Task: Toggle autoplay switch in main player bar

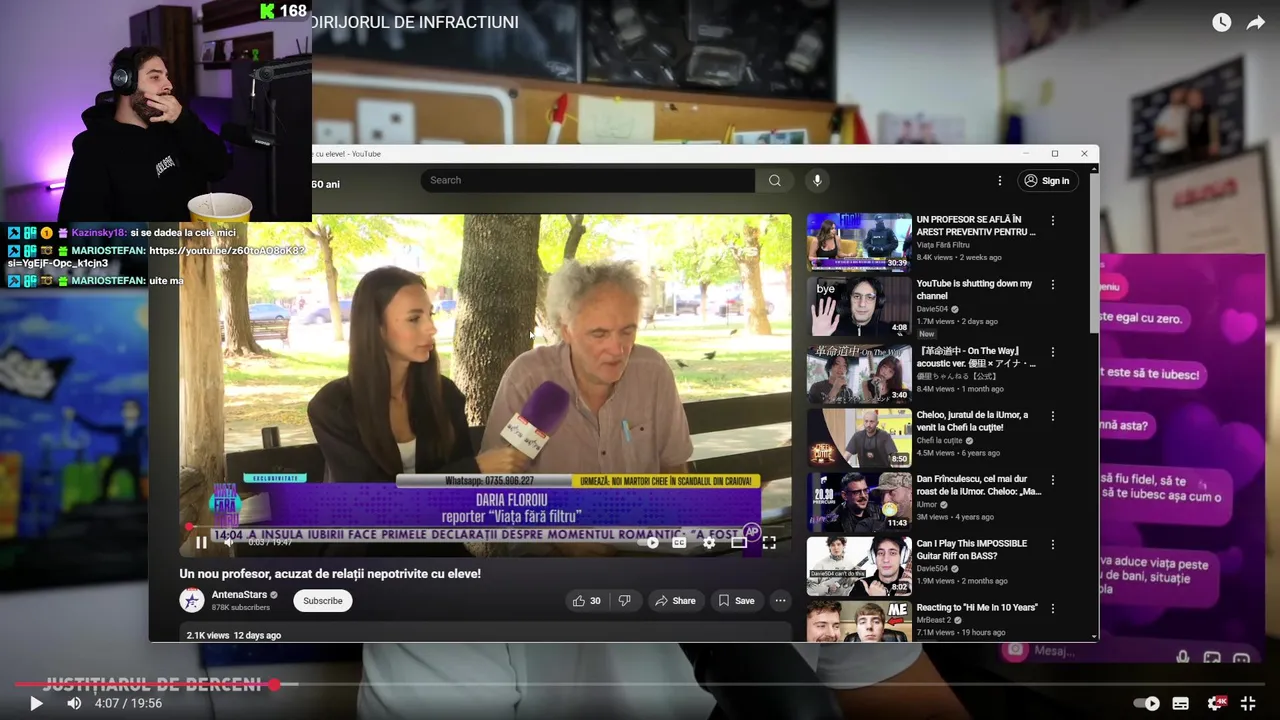Action: pos(1147,703)
